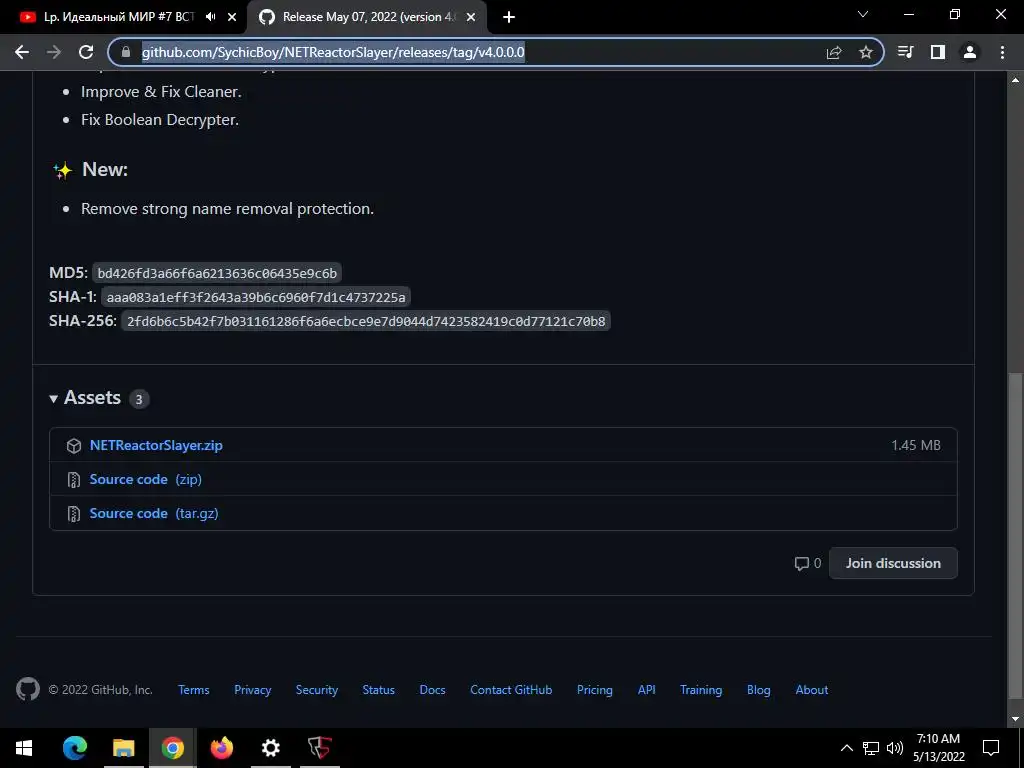Open the network tray icon

click(871, 748)
